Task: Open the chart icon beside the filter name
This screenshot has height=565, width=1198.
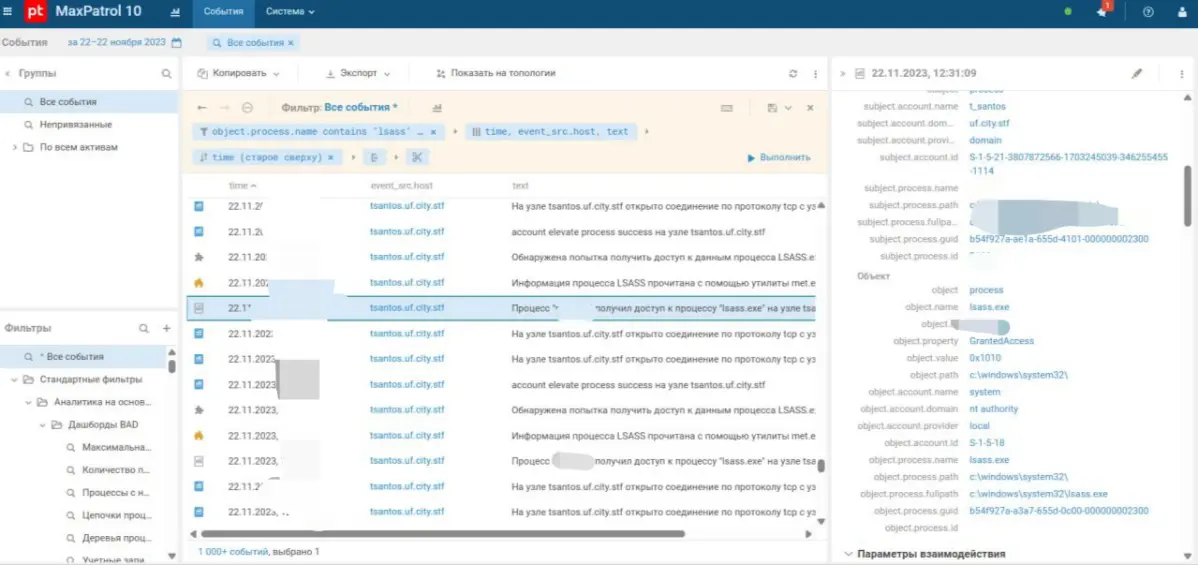Action: pyautogui.click(x=436, y=108)
